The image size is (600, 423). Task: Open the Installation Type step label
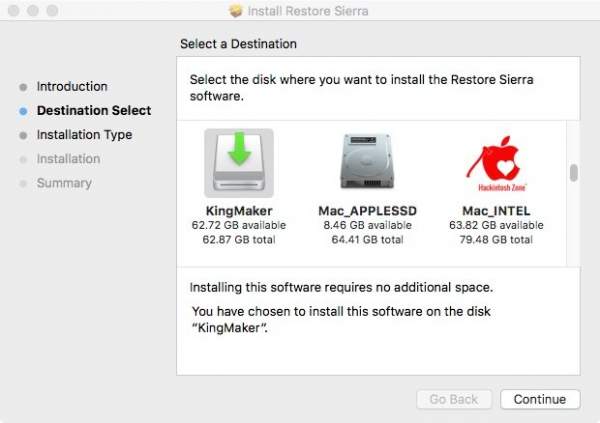[x=84, y=135]
